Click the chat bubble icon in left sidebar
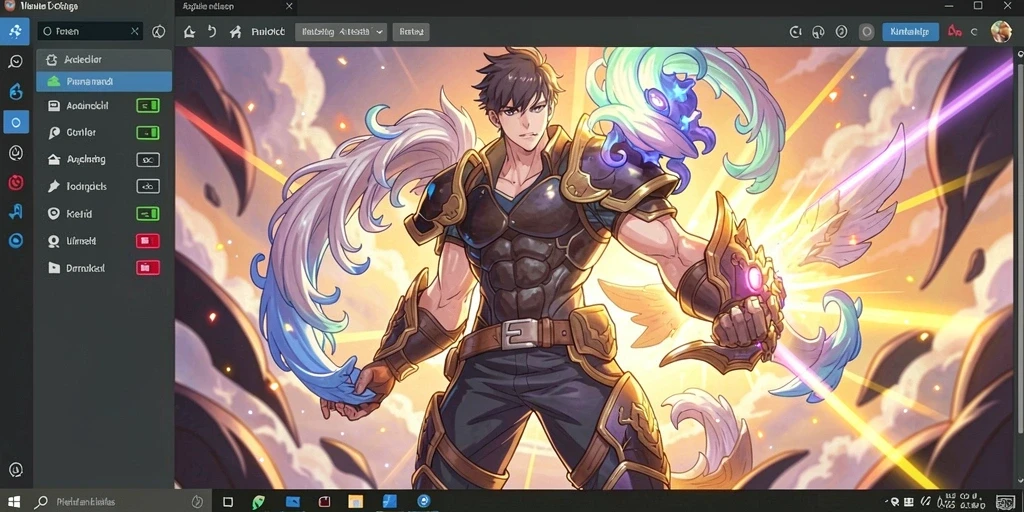 click(x=15, y=62)
